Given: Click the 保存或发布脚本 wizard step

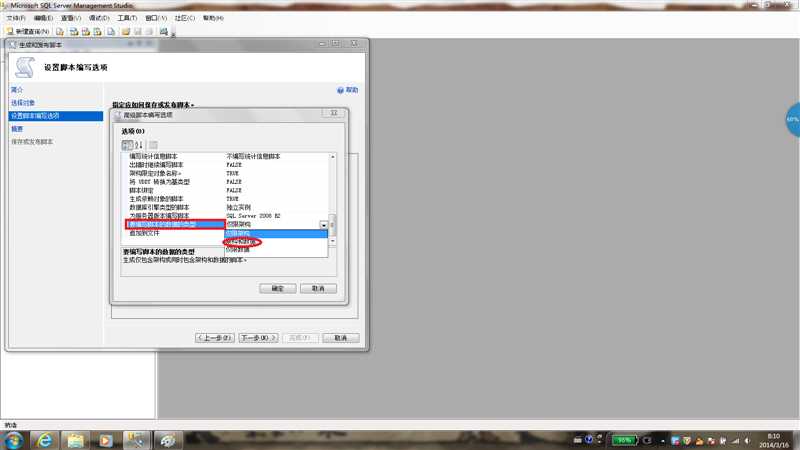Looking at the screenshot, I should click(32, 142).
